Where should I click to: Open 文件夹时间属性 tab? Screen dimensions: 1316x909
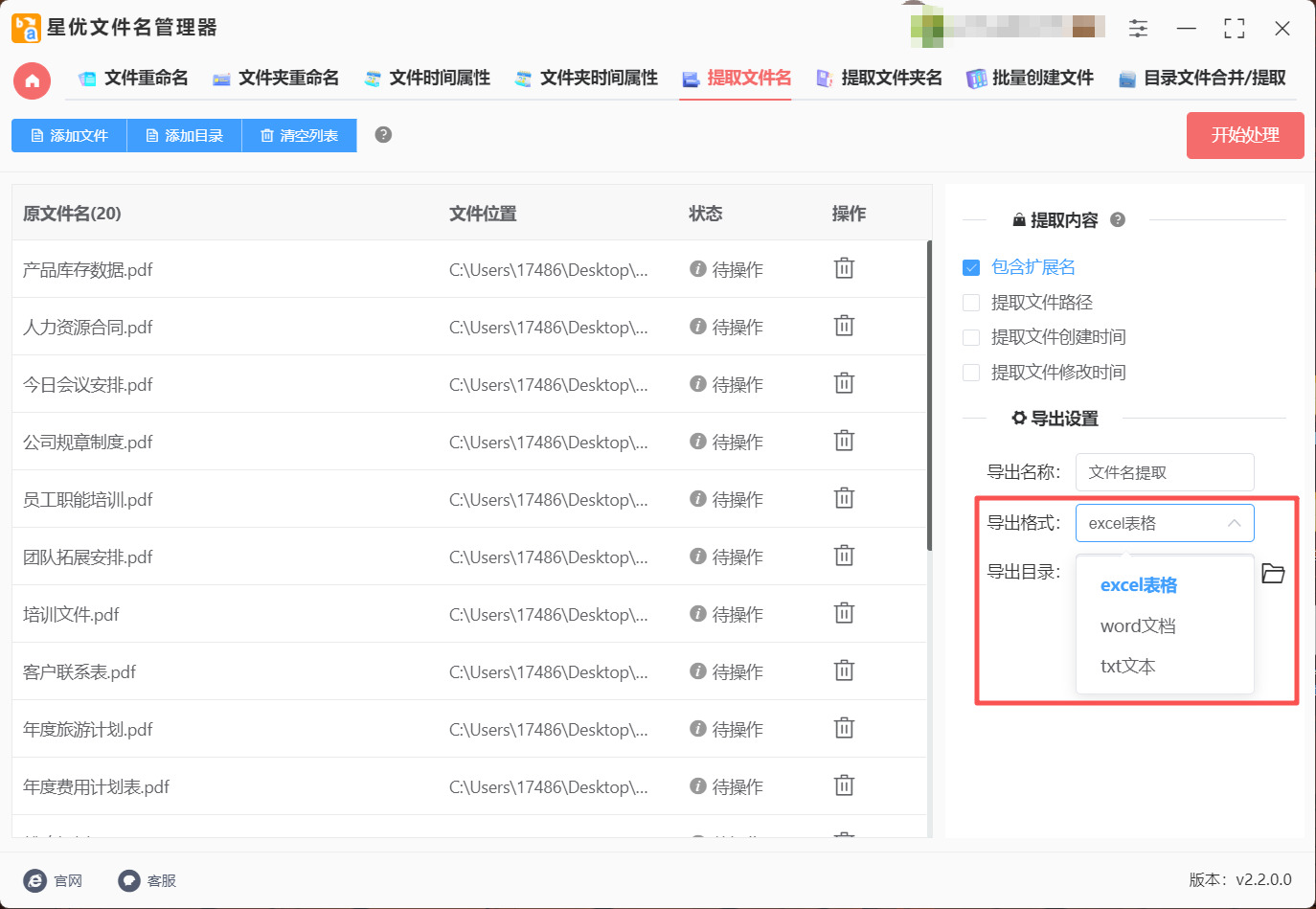[586, 79]
